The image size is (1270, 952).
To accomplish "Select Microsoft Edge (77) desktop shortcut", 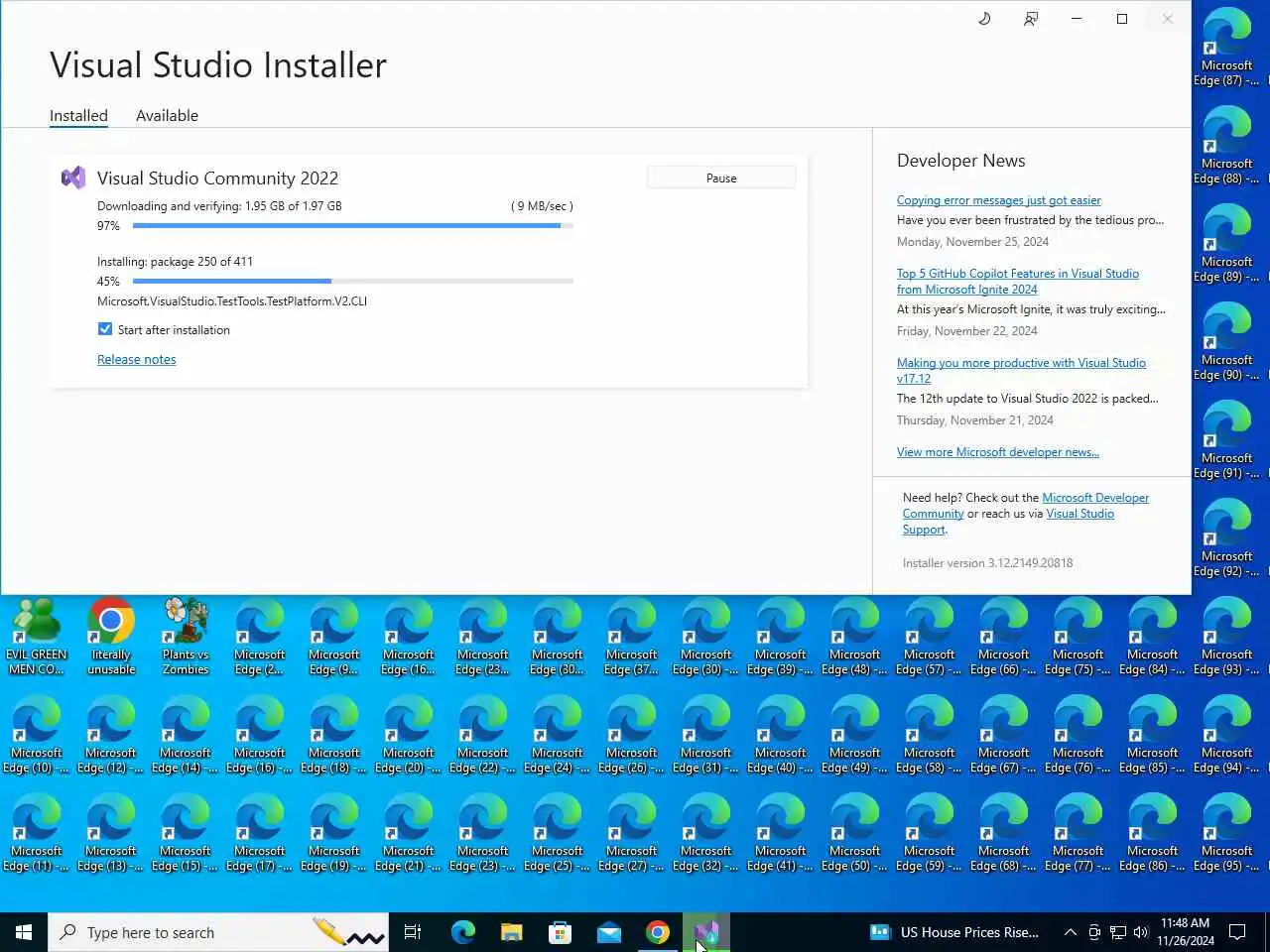I will coord(1079,834).
